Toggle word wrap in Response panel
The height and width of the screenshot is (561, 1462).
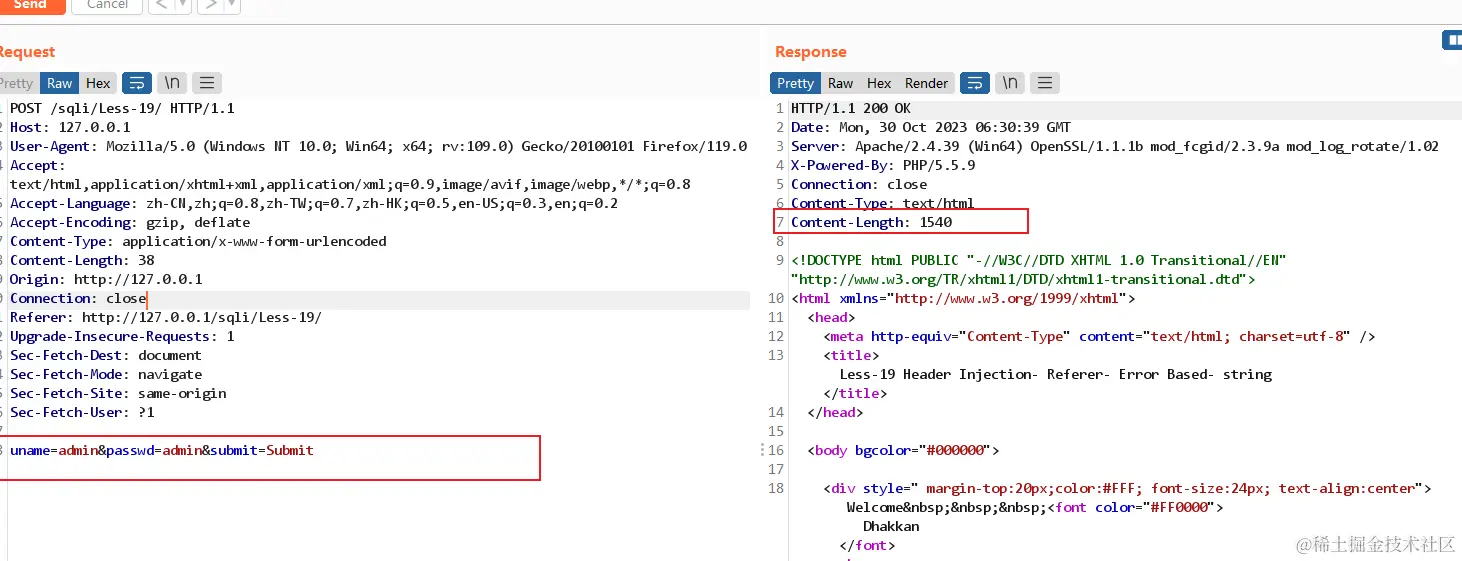click(975, 83)
